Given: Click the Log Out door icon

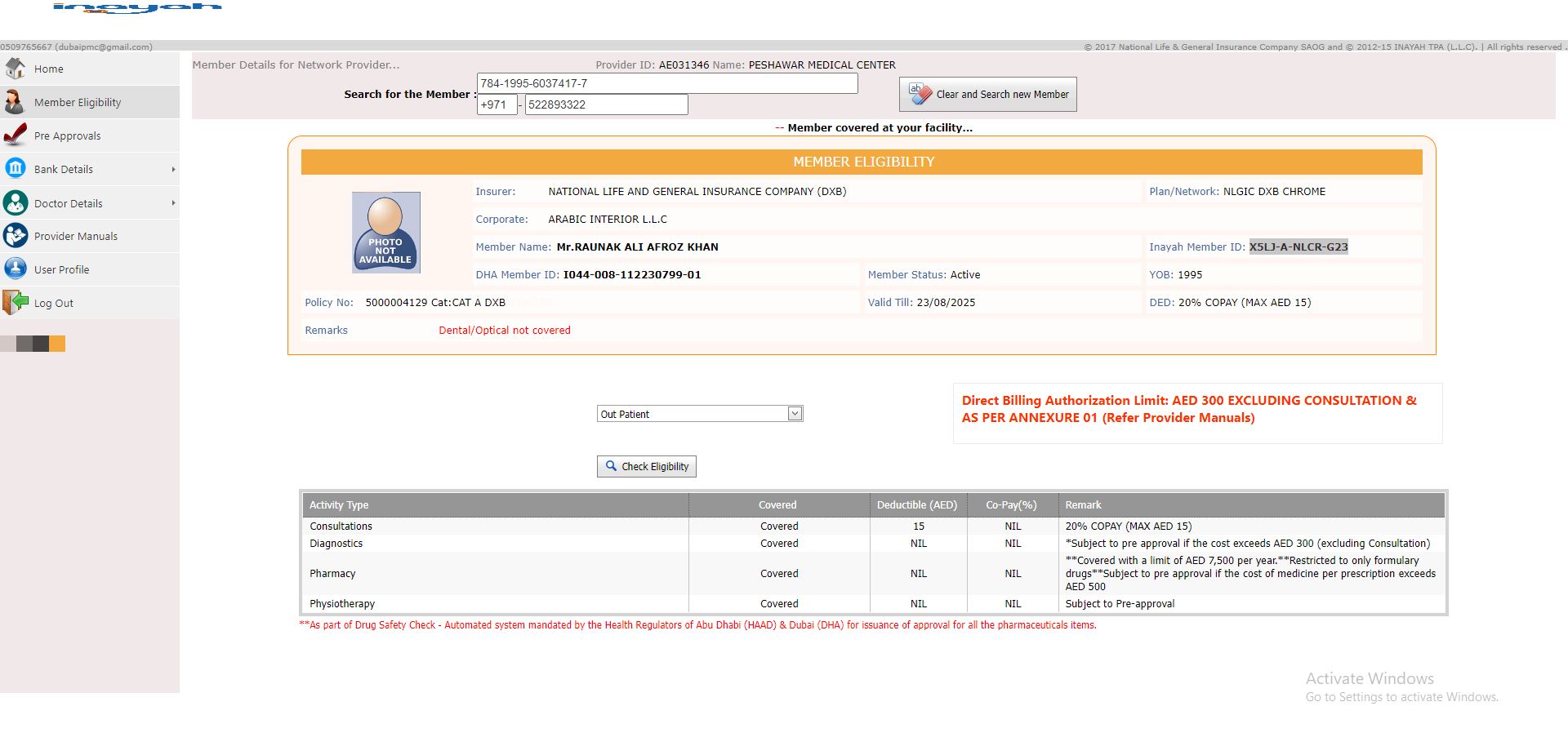Looking at the screenshot, I should (x=15, y=302).
